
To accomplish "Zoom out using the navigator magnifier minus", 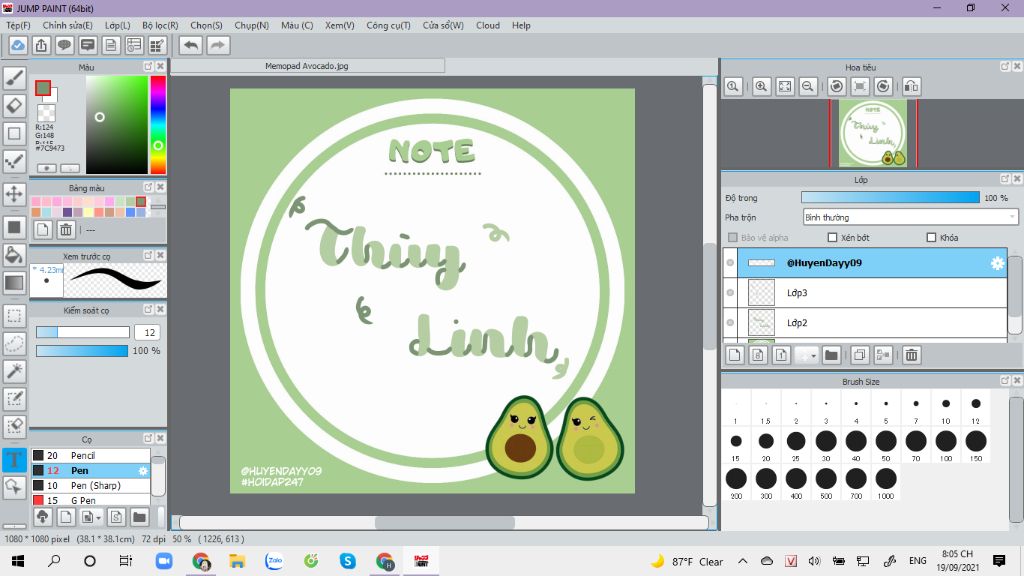I will pos(808,86).
